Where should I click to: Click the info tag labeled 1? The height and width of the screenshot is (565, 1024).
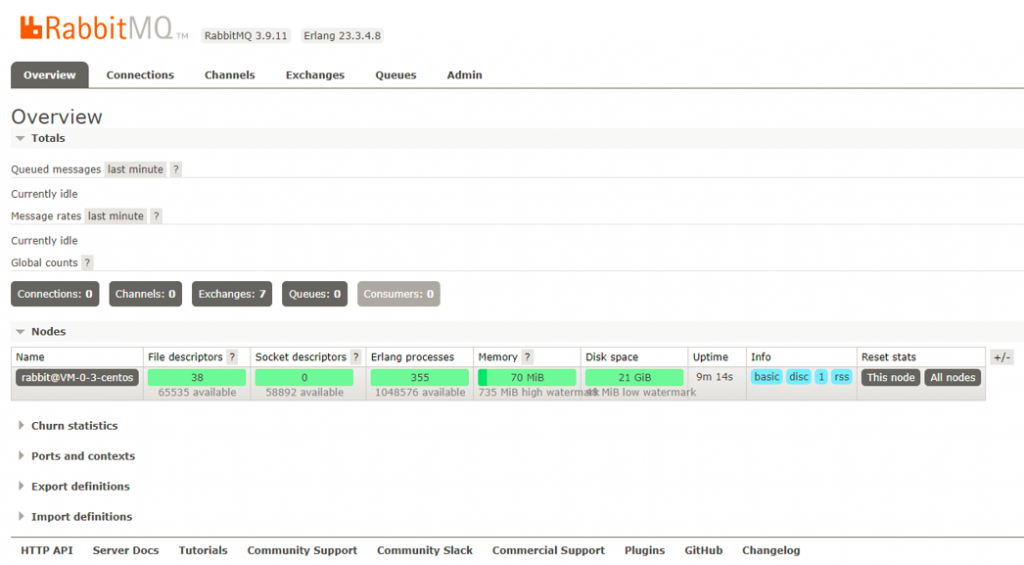pos(822,377)
